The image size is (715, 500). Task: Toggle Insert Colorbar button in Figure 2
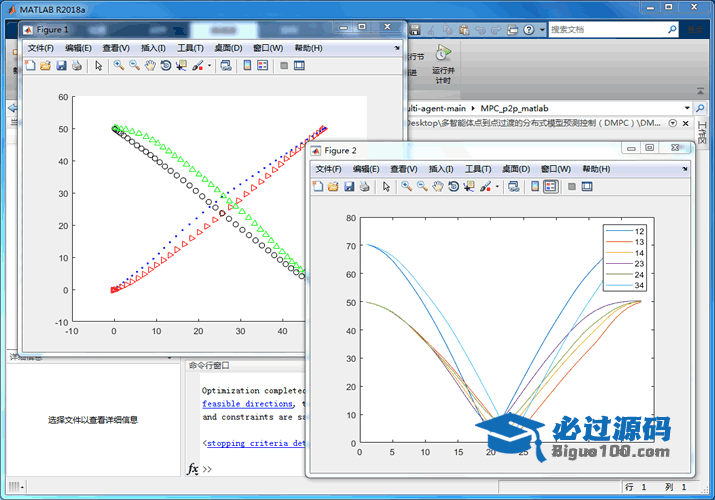535,186
